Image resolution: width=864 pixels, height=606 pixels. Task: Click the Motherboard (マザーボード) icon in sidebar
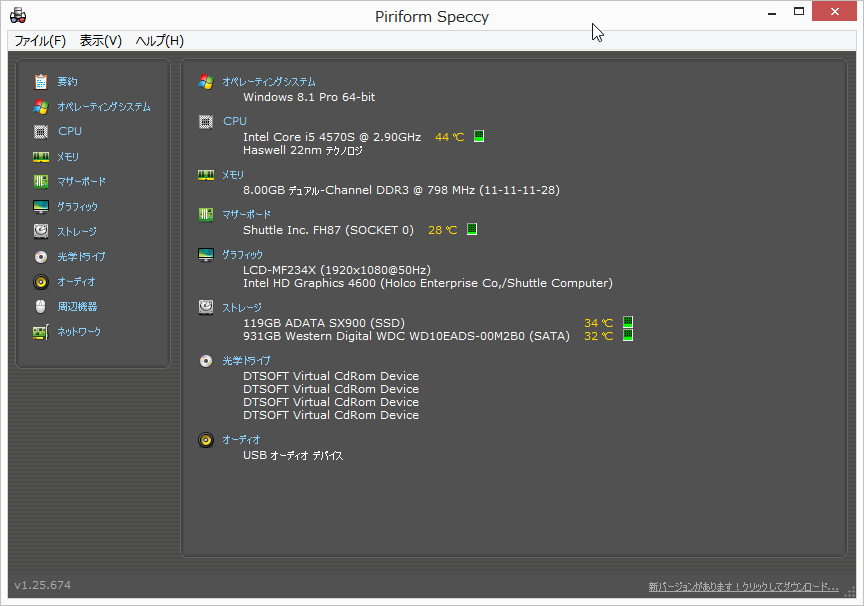coord(41,182)
